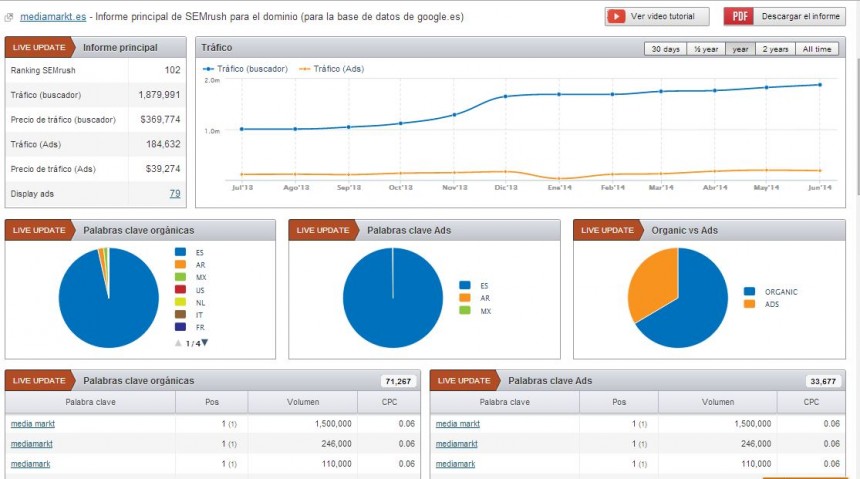The image size is (860, 479).
Task: Click the ES swatch in Palabras clave Ads legend
Action: tap(465, 285)
